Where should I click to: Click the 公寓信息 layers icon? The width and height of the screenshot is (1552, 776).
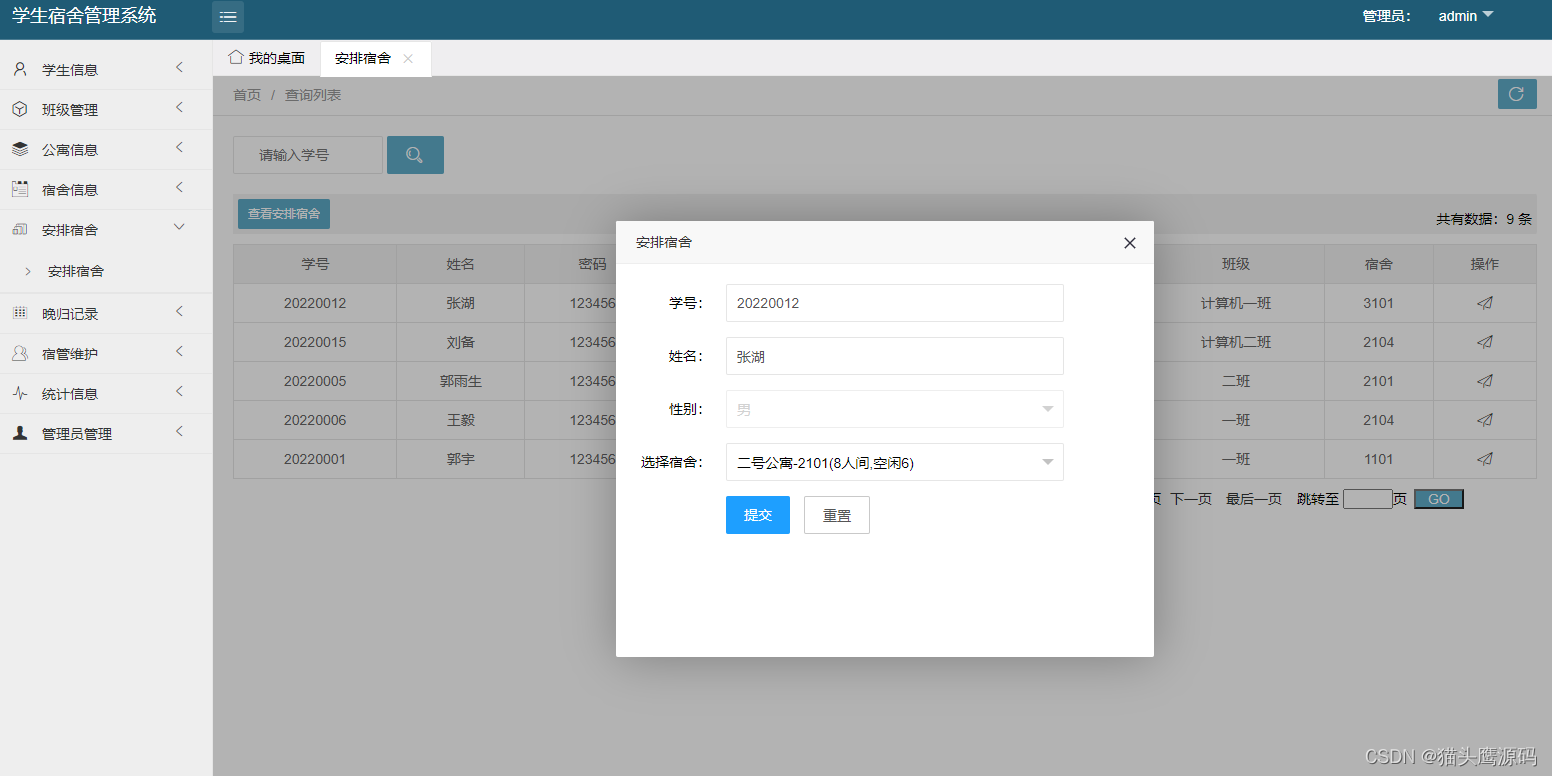[x=20, y=149]
